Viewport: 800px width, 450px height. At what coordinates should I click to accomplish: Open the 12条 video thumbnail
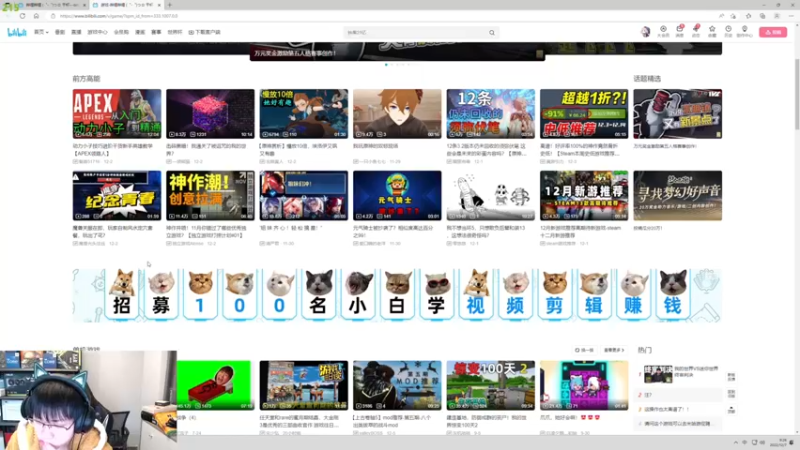point(491,114)
